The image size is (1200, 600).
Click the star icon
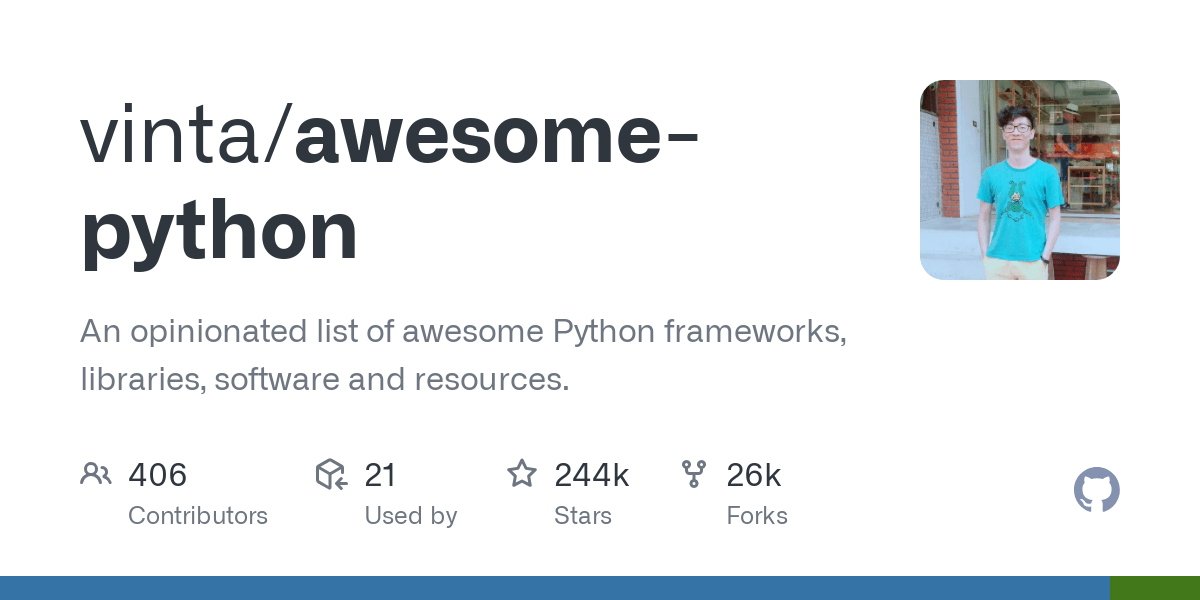tap(522, 473)
